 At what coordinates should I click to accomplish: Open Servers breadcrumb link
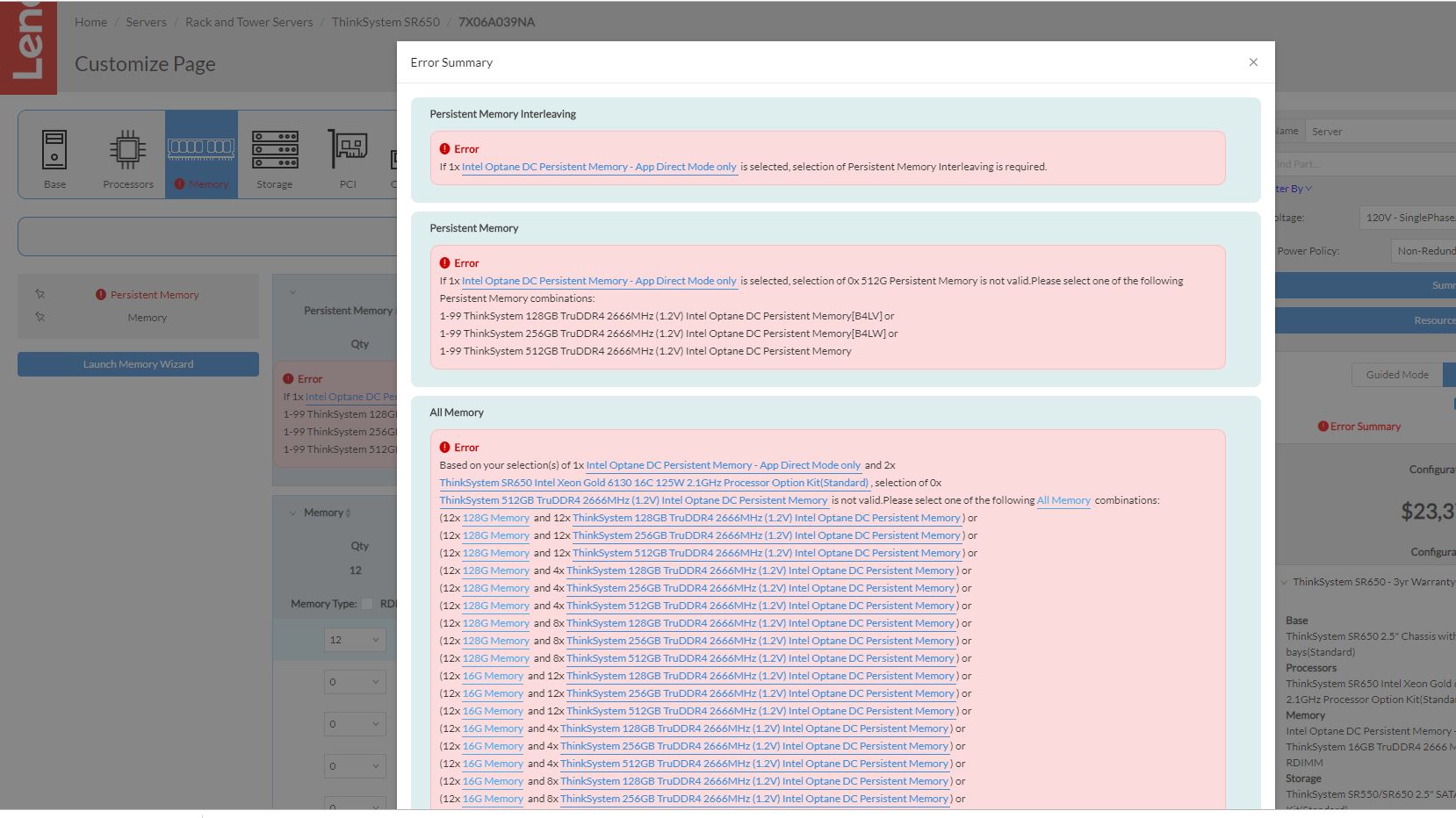[x=146, y=22]
